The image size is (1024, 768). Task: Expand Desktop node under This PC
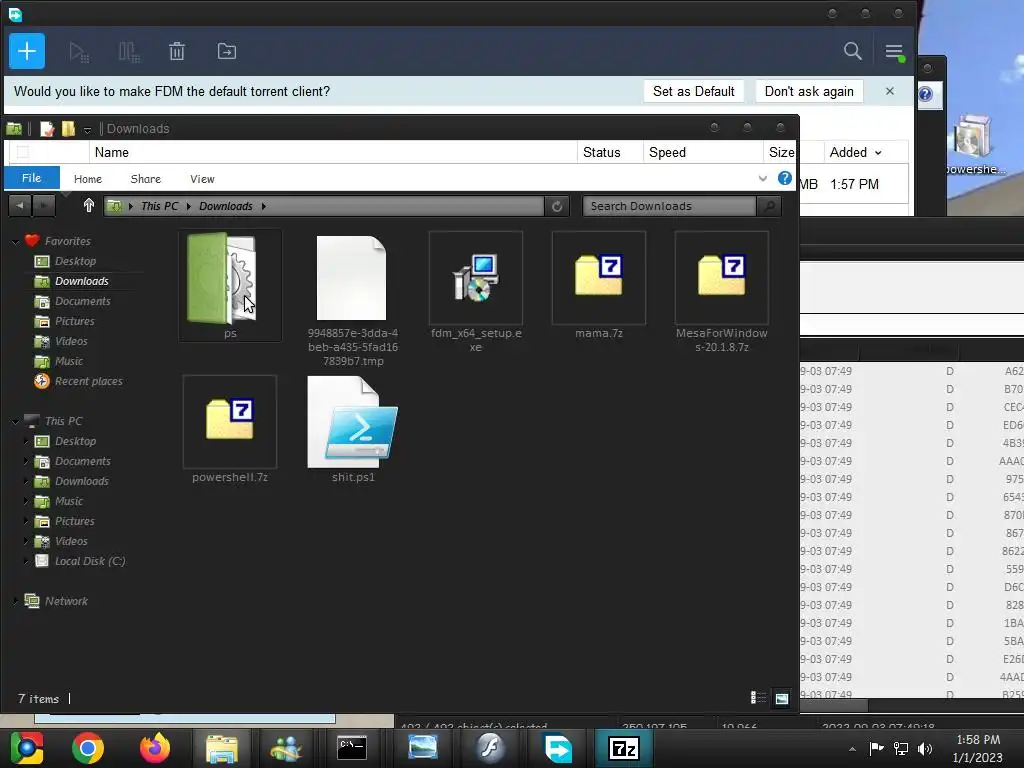pos(27,441)
